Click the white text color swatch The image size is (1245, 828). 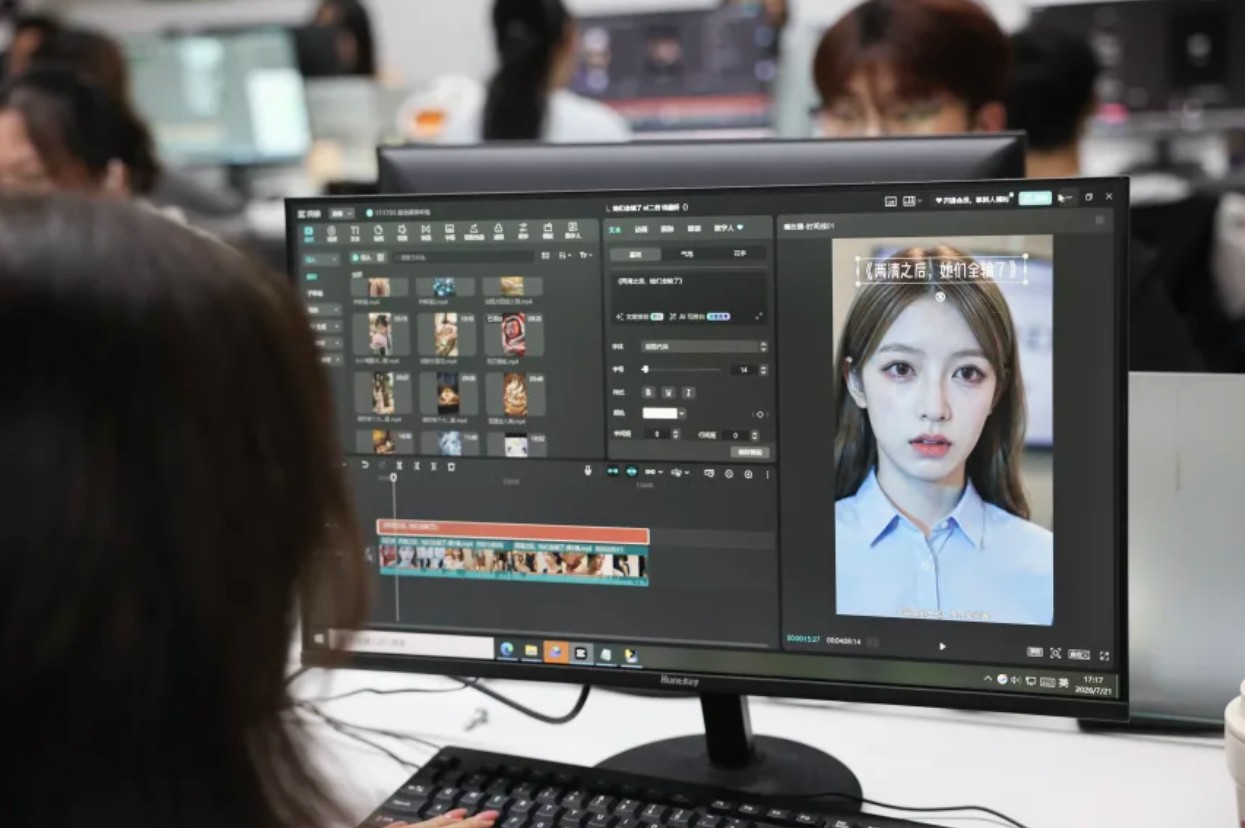660,414
